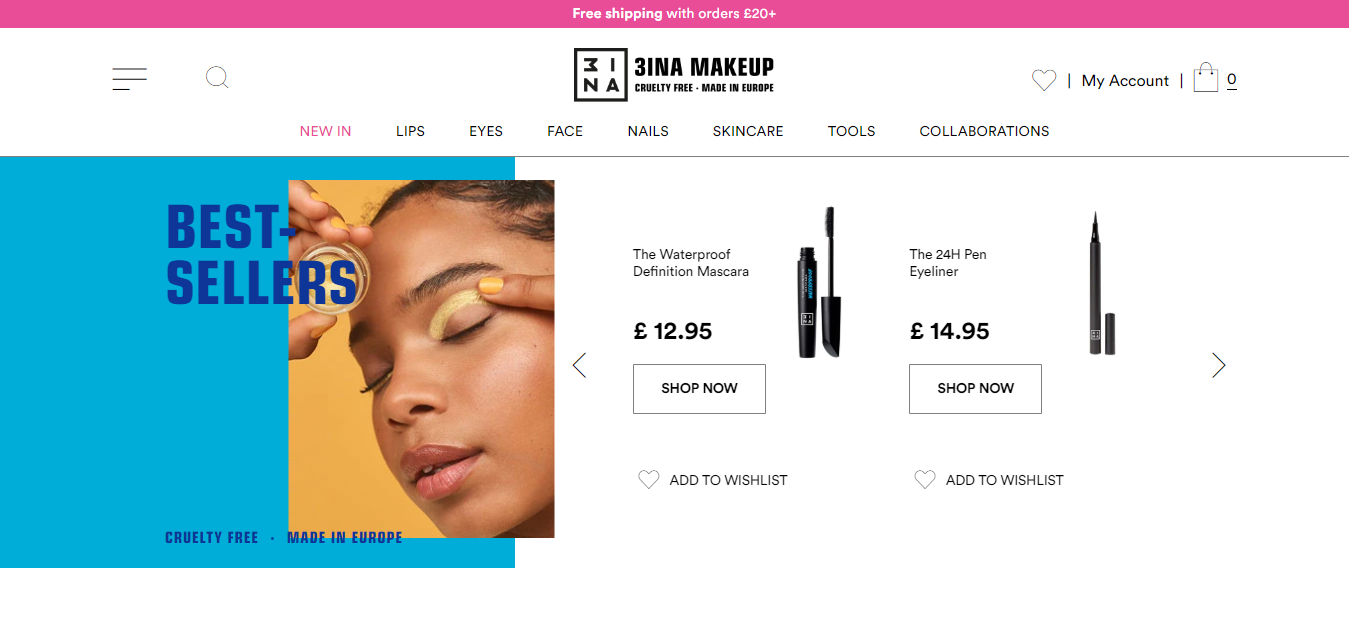Screen dimensions: 1349x619
Task: Open My Account link
Action: [x=1125, y=81]
